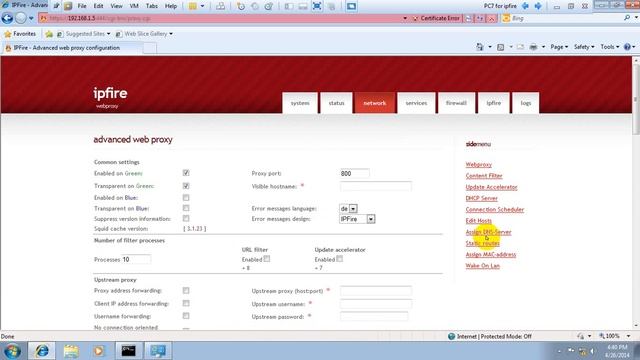Open Error messages language dropdown

point(349,209)
